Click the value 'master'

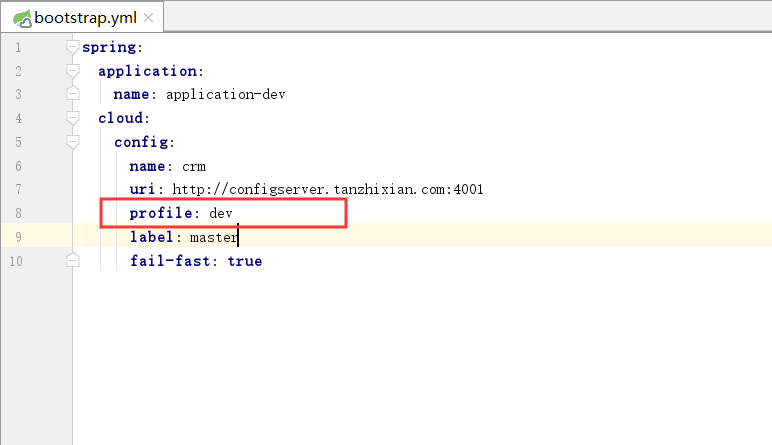(214, 237)
